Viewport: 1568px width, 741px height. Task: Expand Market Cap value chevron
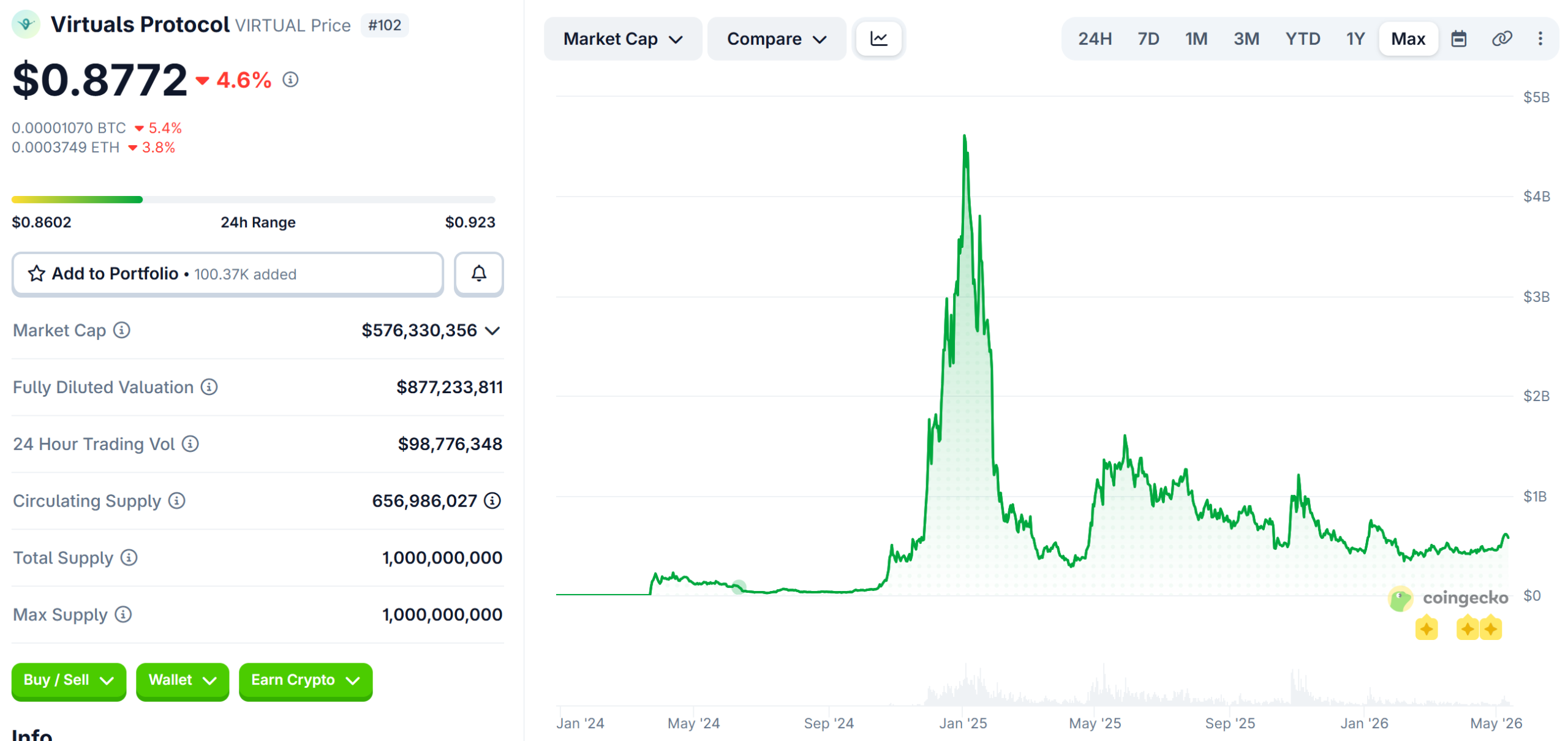(x=492, y=331)
